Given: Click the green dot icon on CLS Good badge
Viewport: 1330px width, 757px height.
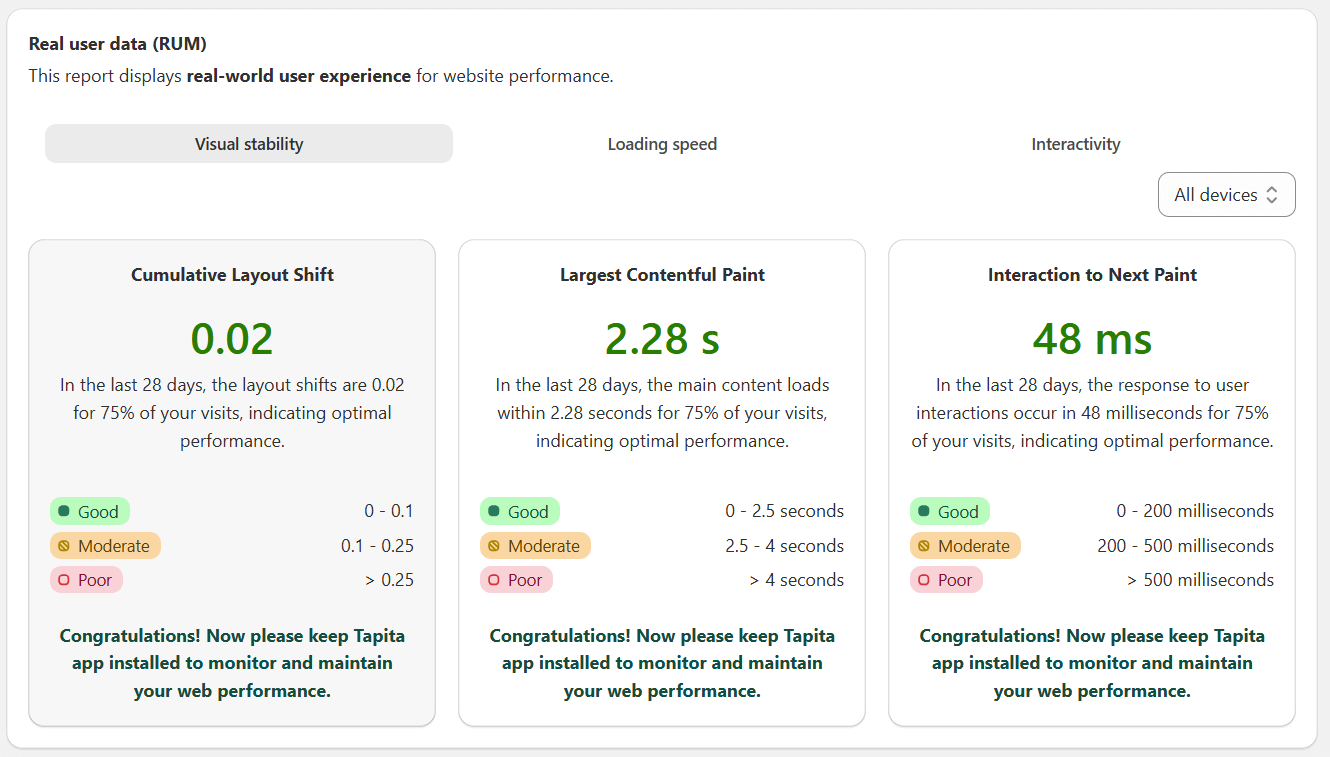Looking at the screenshot, I should tap(65, 511).
